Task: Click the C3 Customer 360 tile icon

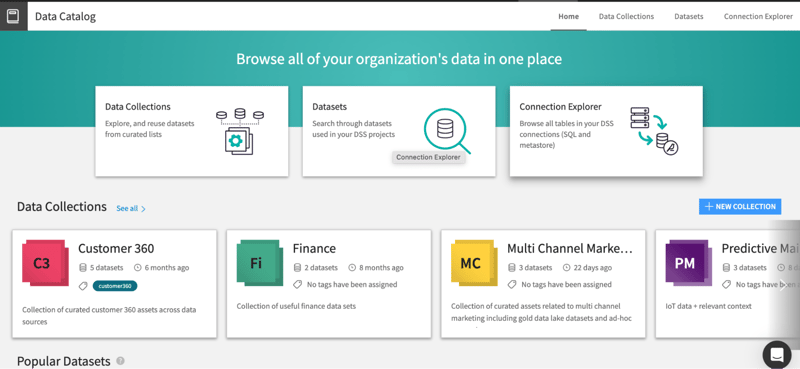Action: pyautogui.click(x=44, y=262)
